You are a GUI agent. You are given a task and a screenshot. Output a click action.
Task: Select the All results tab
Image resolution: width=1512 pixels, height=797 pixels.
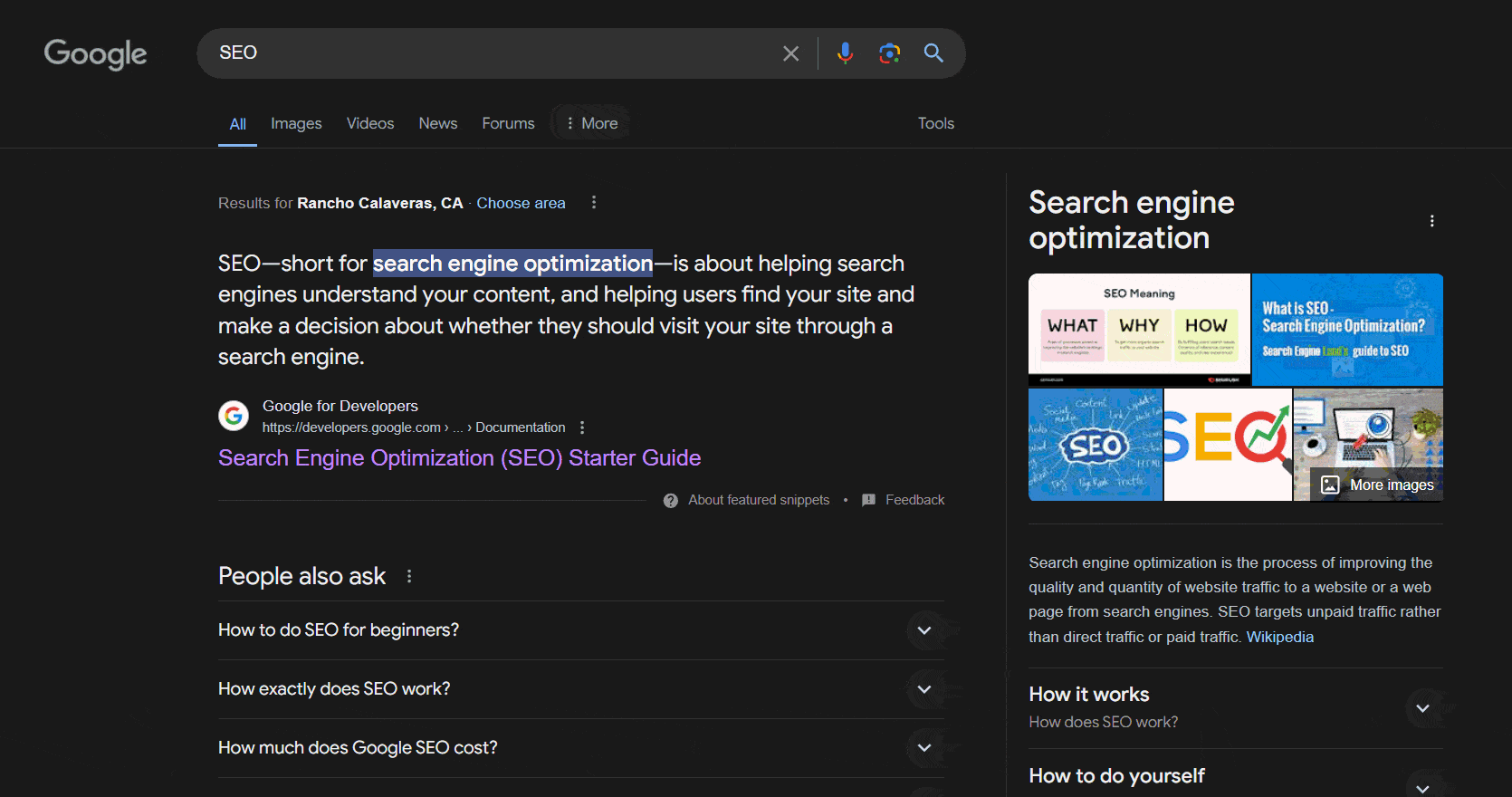pos(237,124)
